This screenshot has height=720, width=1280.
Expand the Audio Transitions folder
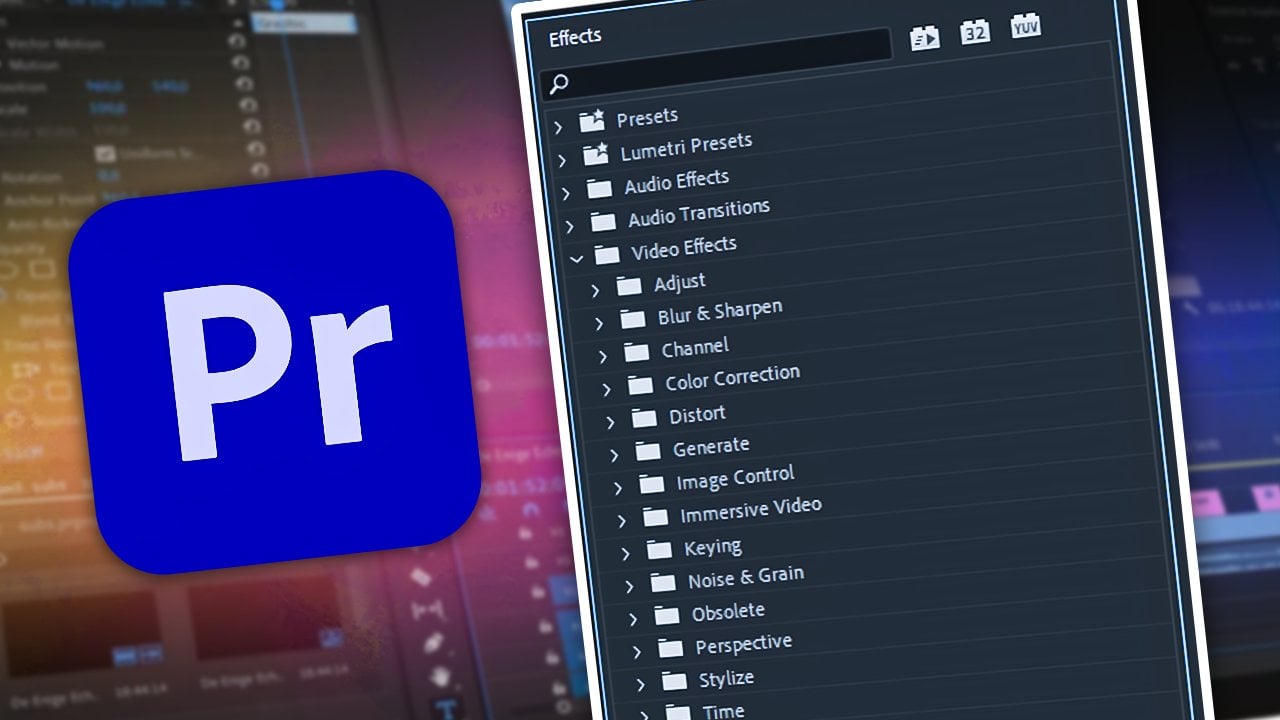pos(569,226)
